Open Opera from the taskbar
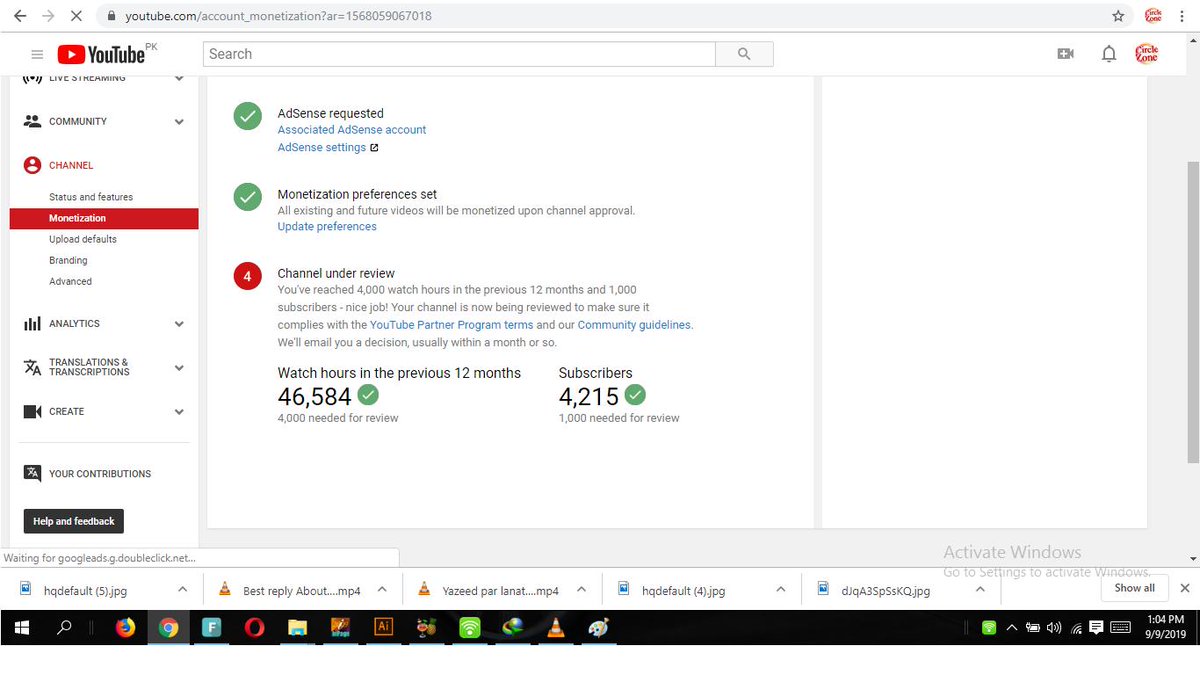 point(254,628)
